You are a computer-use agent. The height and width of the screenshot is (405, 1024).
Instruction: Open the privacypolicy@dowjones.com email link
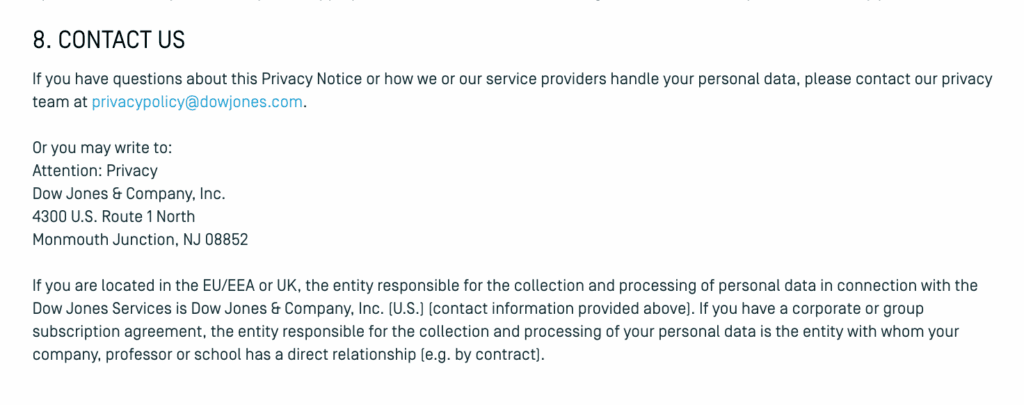[197, 103]
